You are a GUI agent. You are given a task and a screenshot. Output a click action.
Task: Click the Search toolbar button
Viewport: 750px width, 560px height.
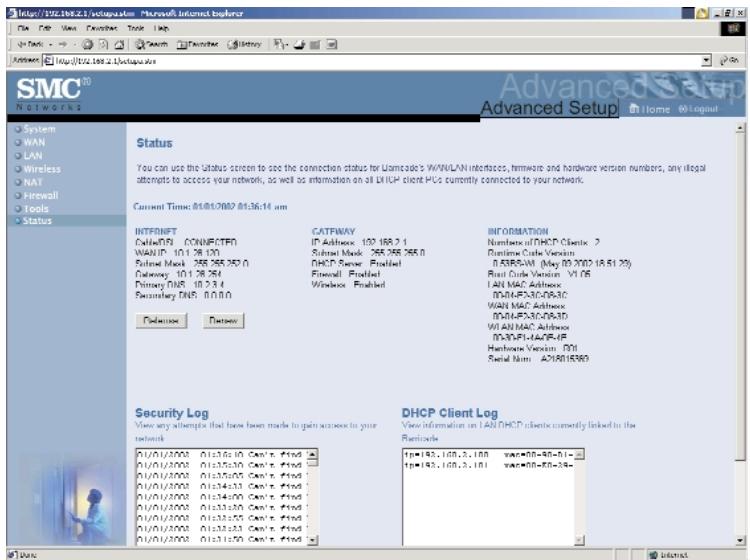tap(151, 44)
